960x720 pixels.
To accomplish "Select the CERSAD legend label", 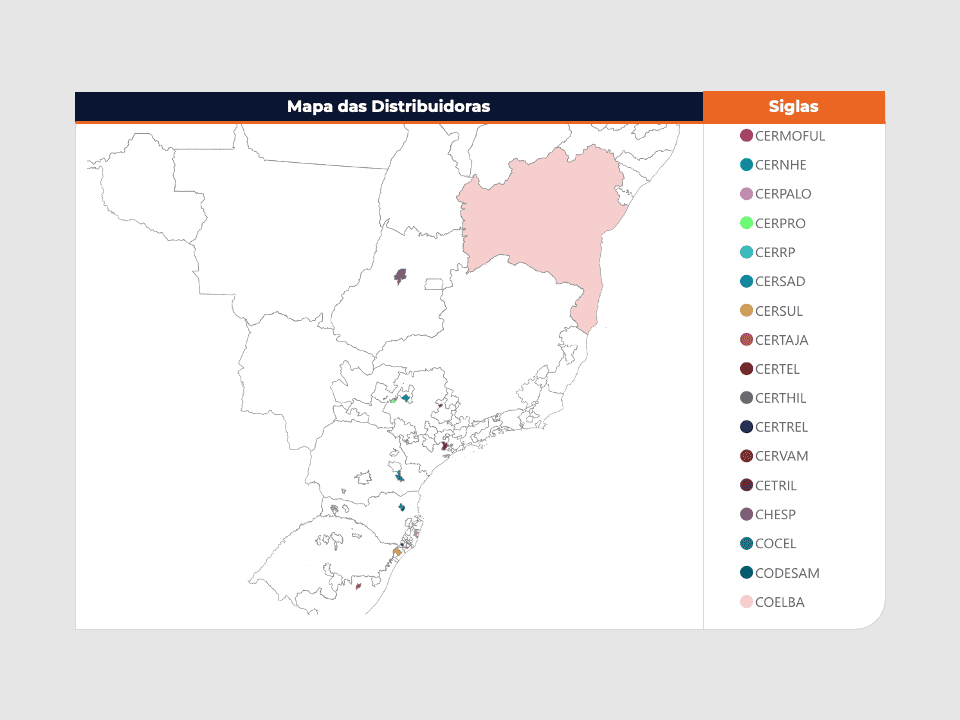I will pyautogui.click(x=780, y=282).
